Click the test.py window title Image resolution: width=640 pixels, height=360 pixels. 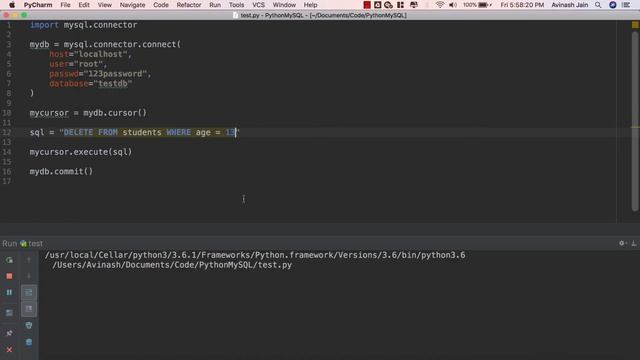click(320, 15)
